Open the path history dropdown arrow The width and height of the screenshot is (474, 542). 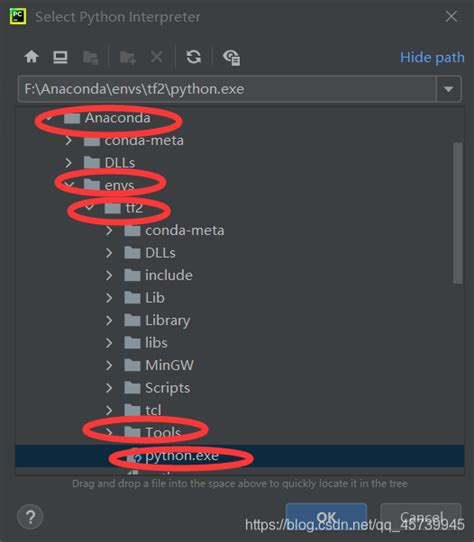[x=448, y=89]
